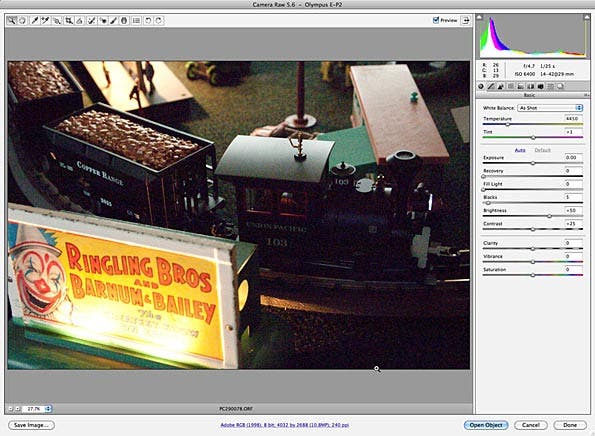The width and height of the screenshot is (595, 436).
Task: Switch to the Camera Calibration tab
Action: coord(540,87)
